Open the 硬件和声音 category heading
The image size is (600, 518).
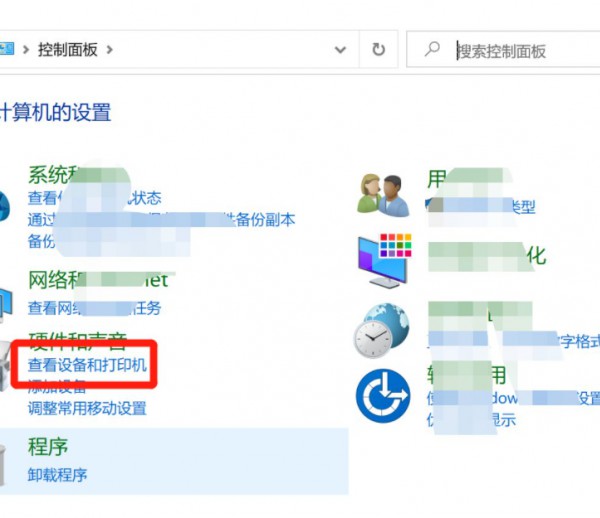pos(77,340)
